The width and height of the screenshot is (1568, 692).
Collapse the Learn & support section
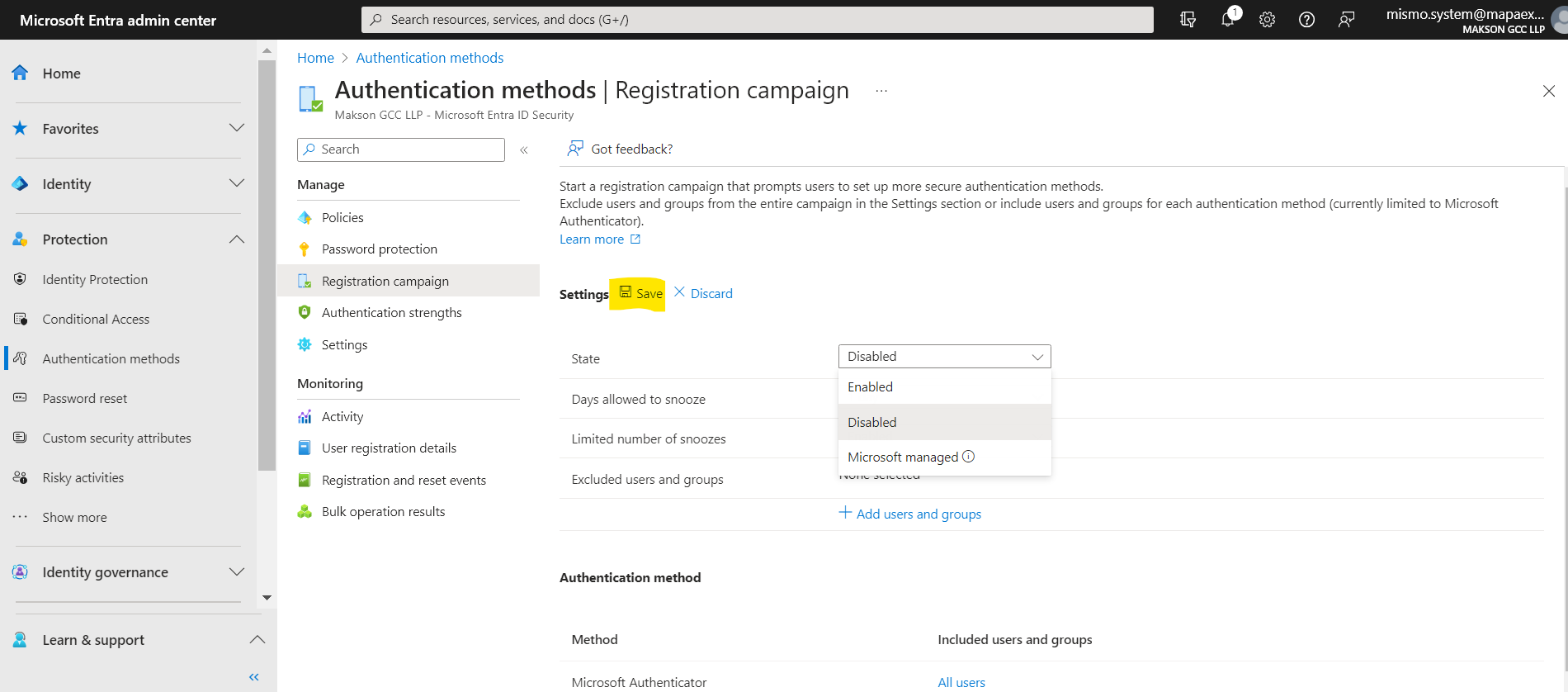[x=257, y=639]
